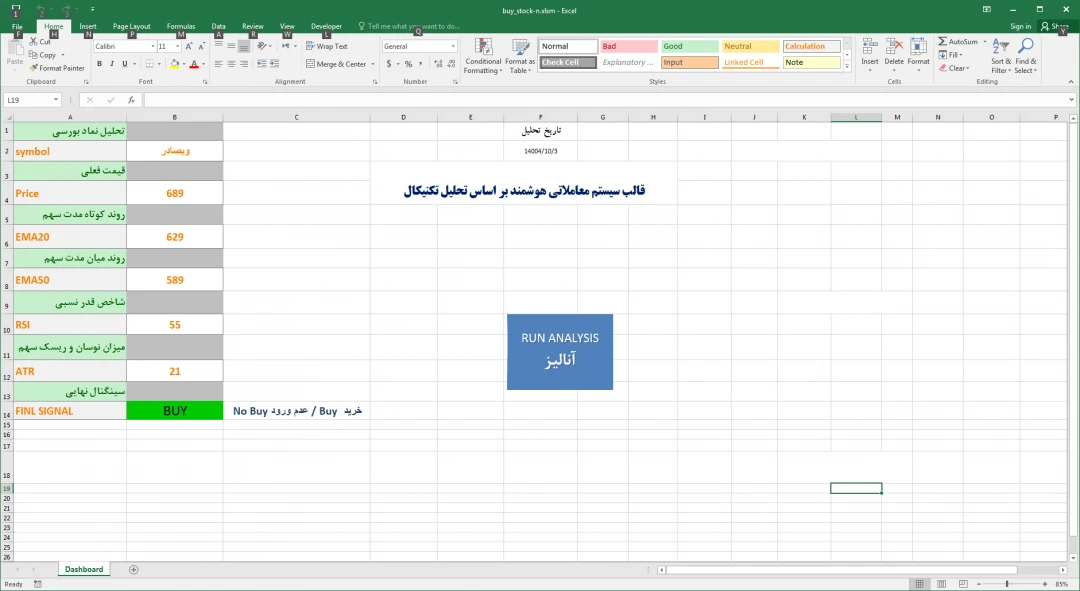Image resolution: width=1080 pixels, height=591 pixels.
Task: Toggle italic formatting
Action: pyautogui.click(x=112, y=64)
